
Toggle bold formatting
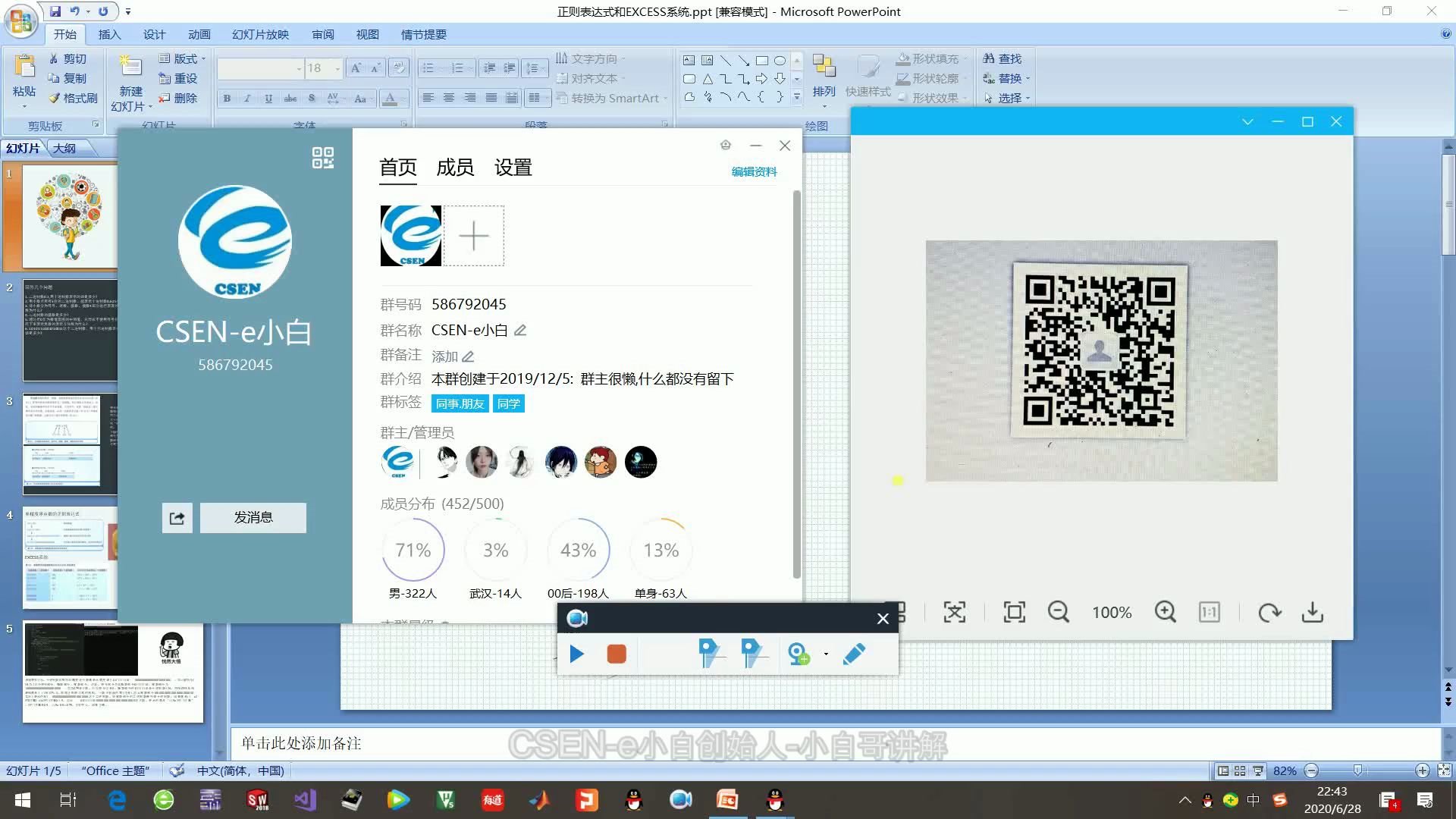point(226,98)
